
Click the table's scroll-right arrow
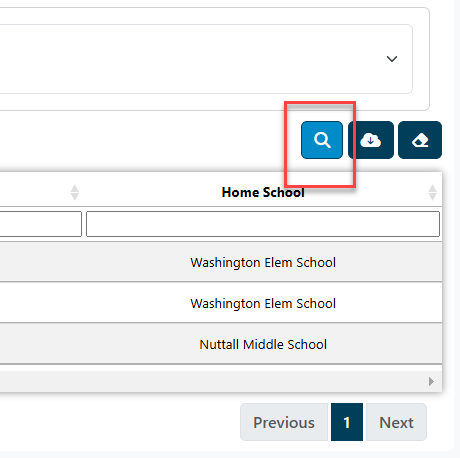(431, 381)
